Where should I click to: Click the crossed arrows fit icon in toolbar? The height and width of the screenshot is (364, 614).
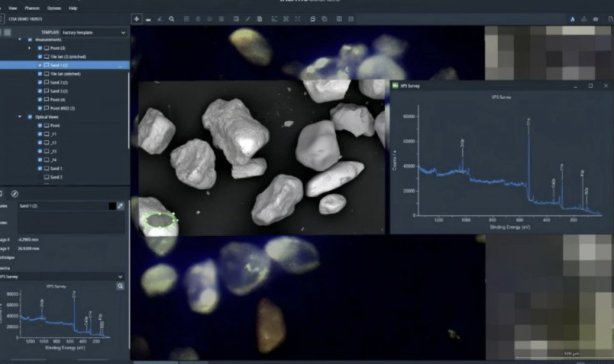(286, 19)
